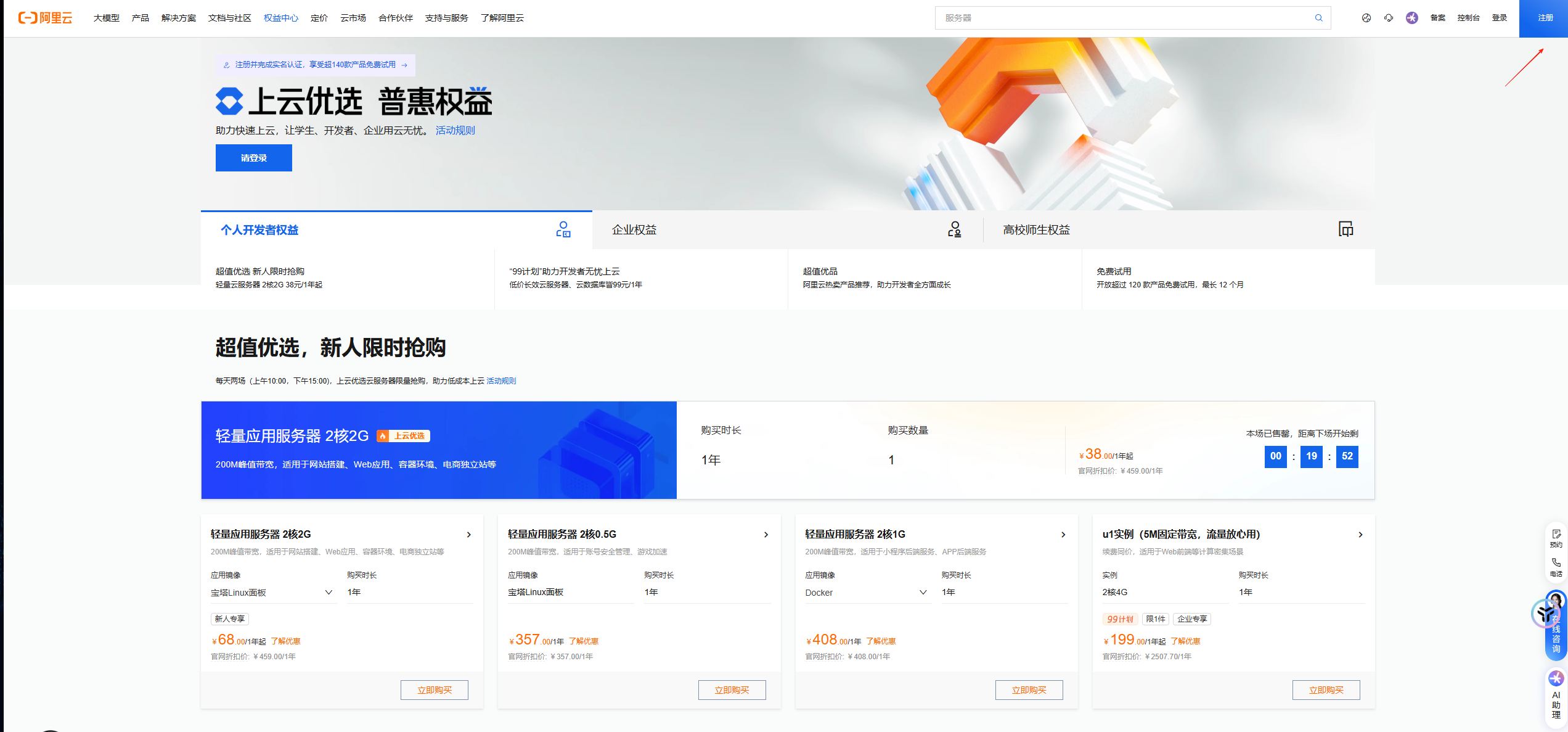Viewport: 1568px width, 732px height.
Task: Switch to 高校师生权益 tab
Action: [x=1036, y=230]
